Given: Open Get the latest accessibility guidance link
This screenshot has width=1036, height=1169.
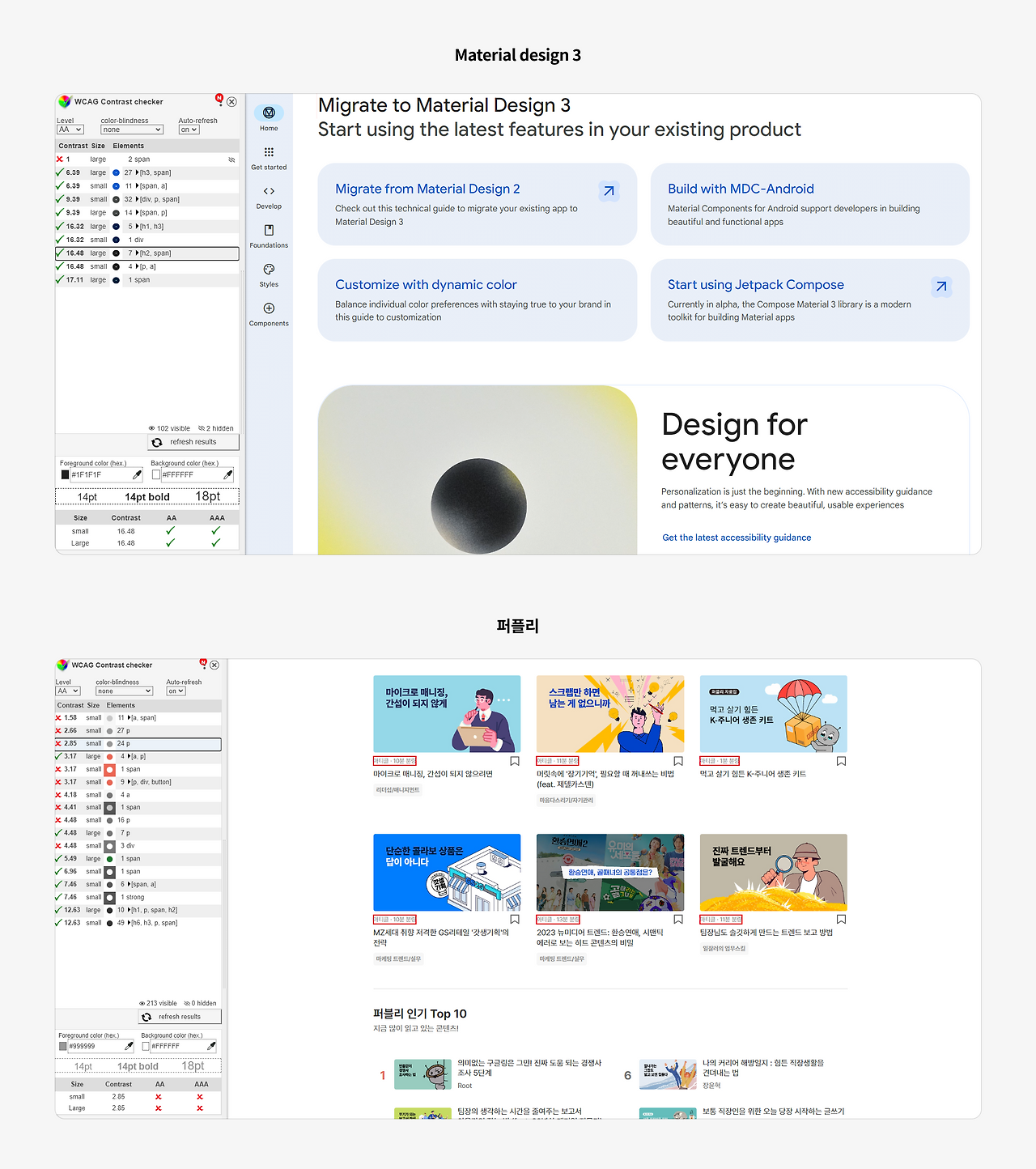Looking at the screenshot, I should (737, 538).
